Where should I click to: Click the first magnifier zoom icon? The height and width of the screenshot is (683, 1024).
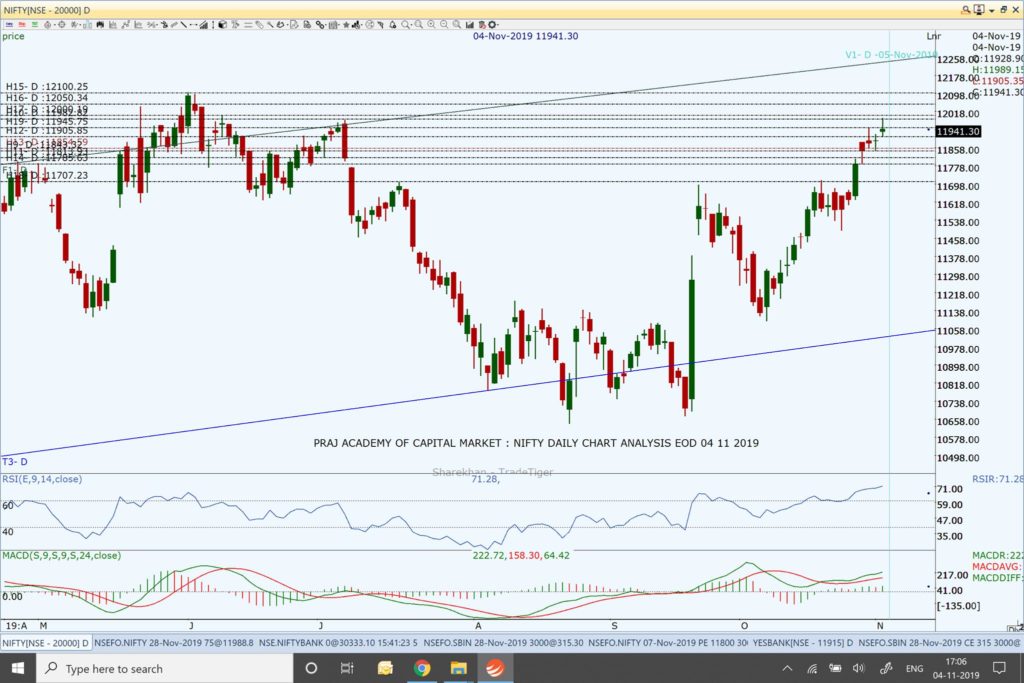tap(404, 25)
